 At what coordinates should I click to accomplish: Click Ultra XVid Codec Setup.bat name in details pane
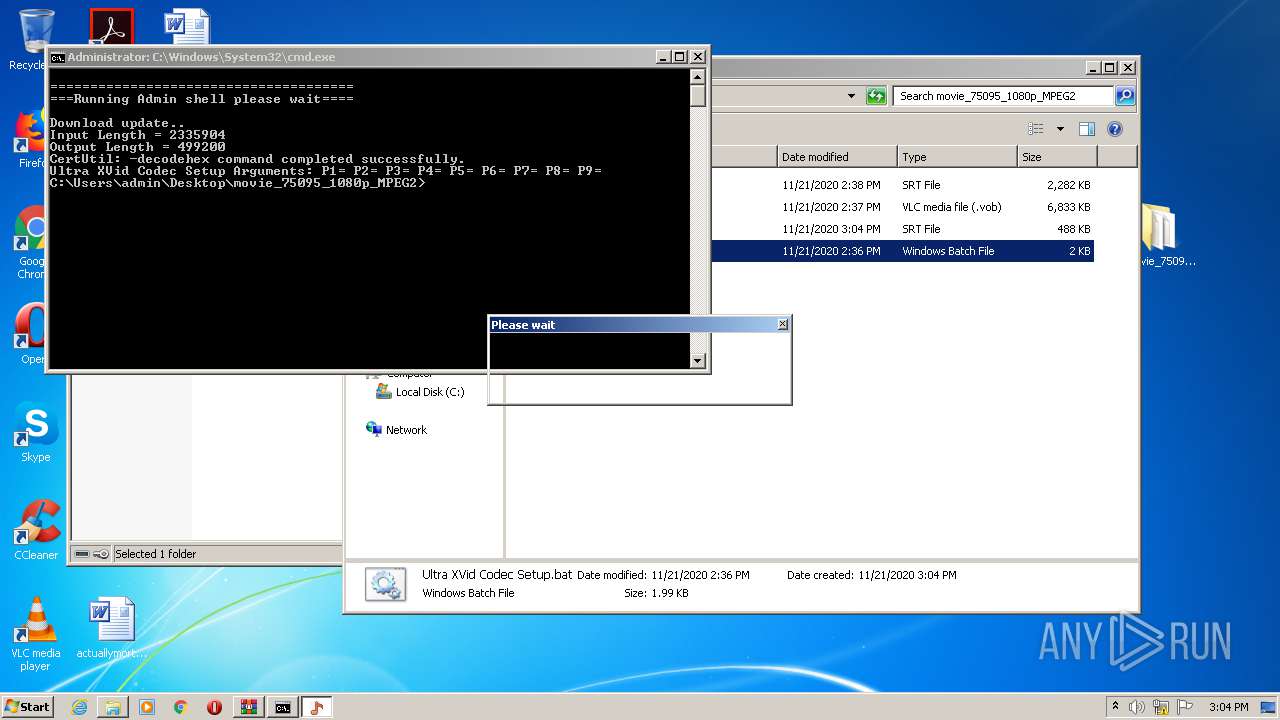point(497,575)
